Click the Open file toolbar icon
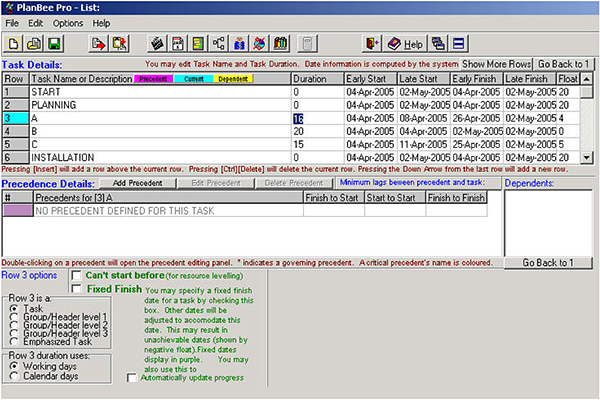 point(34,44)
